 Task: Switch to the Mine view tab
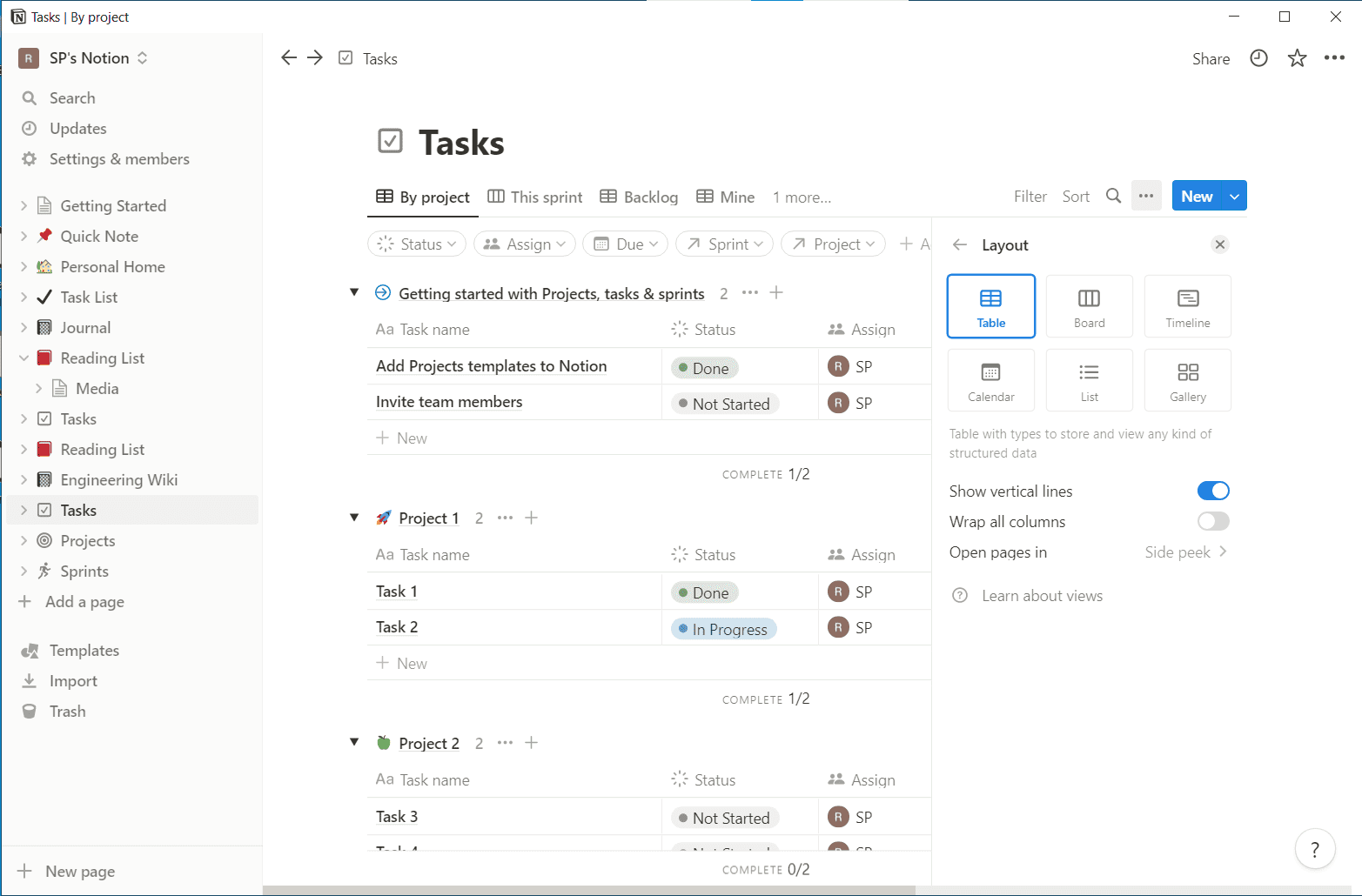point(726,197)
